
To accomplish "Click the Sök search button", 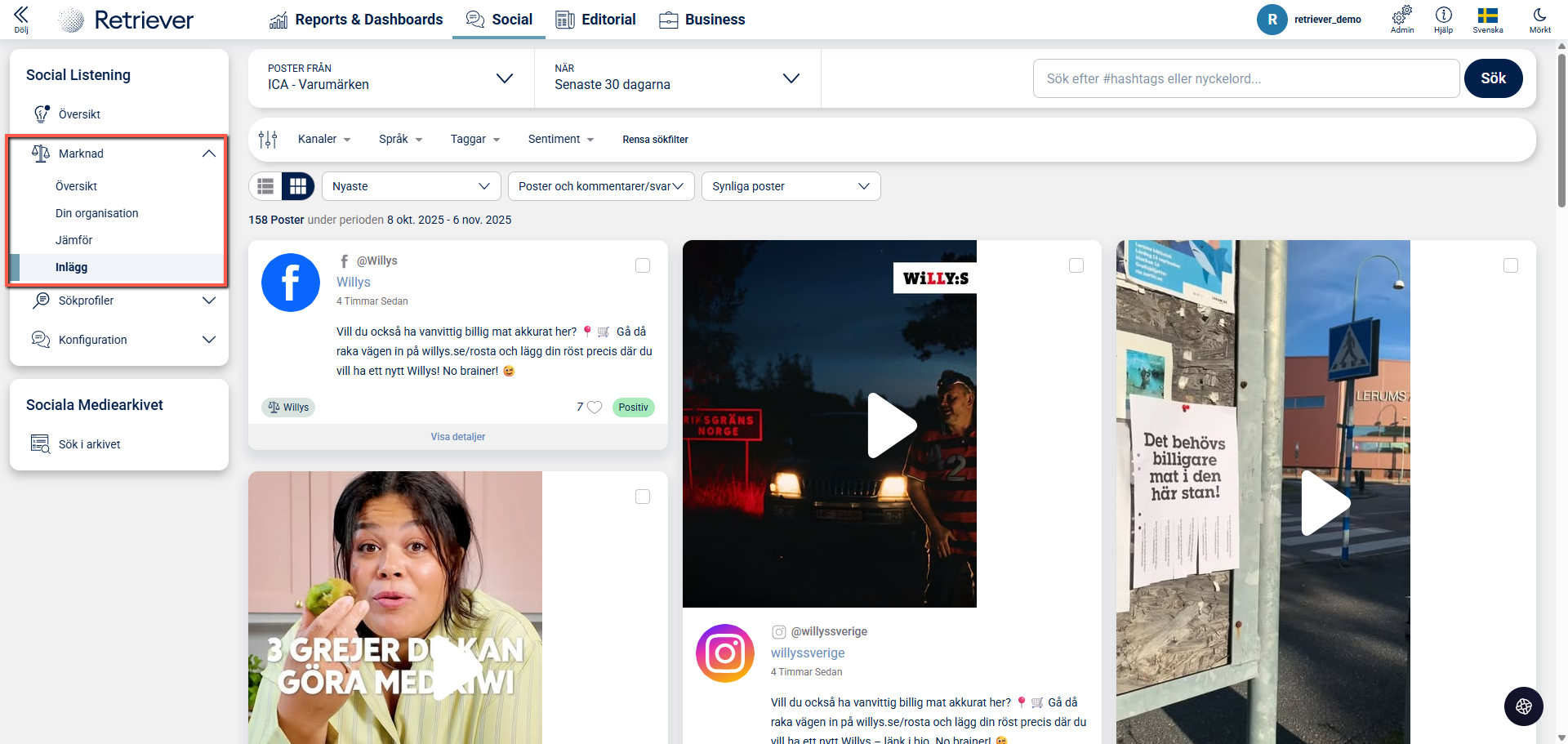I will tap(1493, 78).
